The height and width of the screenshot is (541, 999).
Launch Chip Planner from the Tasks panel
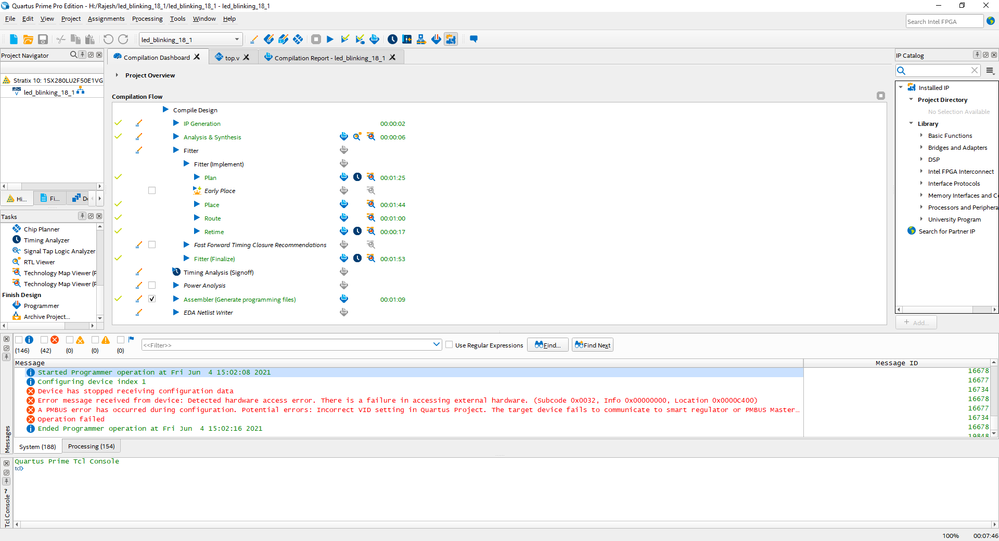[41, 229]
